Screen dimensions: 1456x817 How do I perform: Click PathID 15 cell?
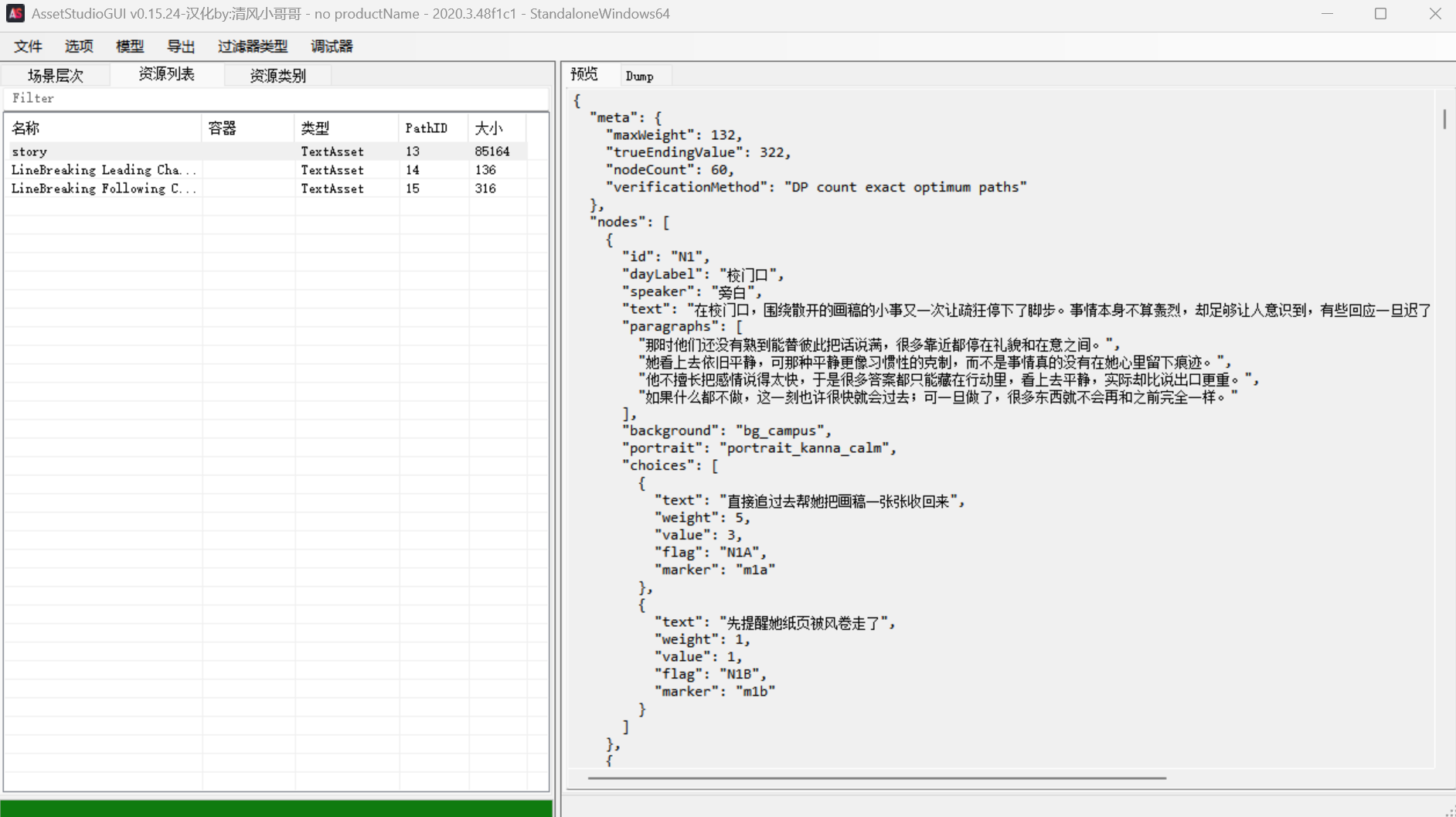tap(413, 189)
